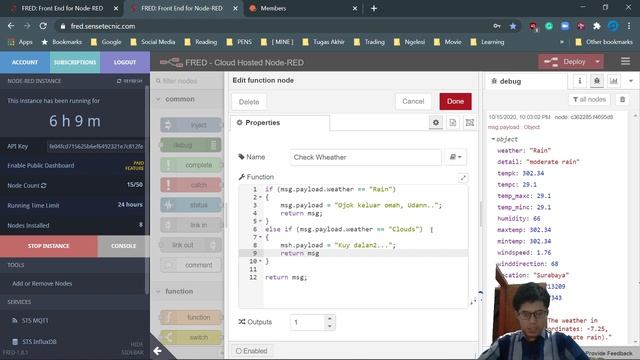This screenshot has width=640, height=360.
Task: Open STS InfluxDB service
Action: coord(34,341)
